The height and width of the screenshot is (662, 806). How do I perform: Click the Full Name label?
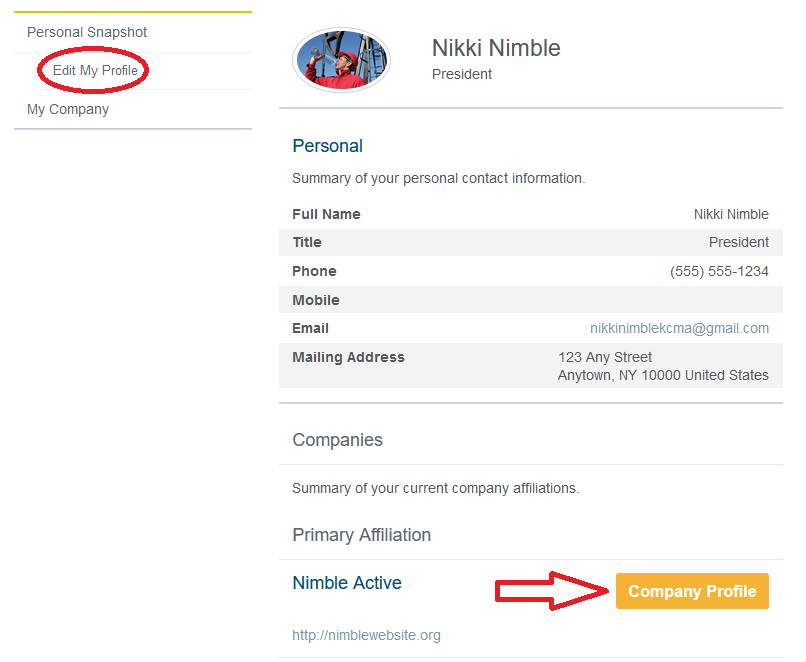point(326,214)
